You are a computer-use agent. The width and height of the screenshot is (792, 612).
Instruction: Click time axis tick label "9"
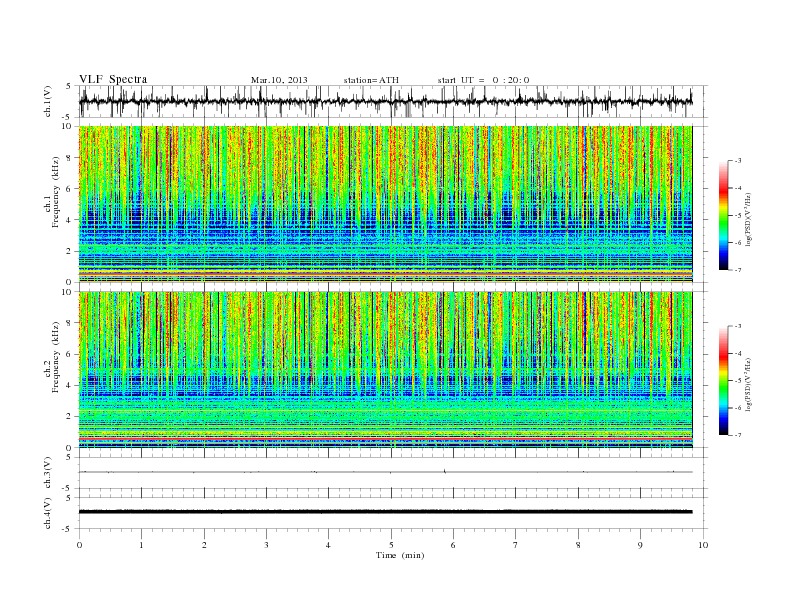640,545
